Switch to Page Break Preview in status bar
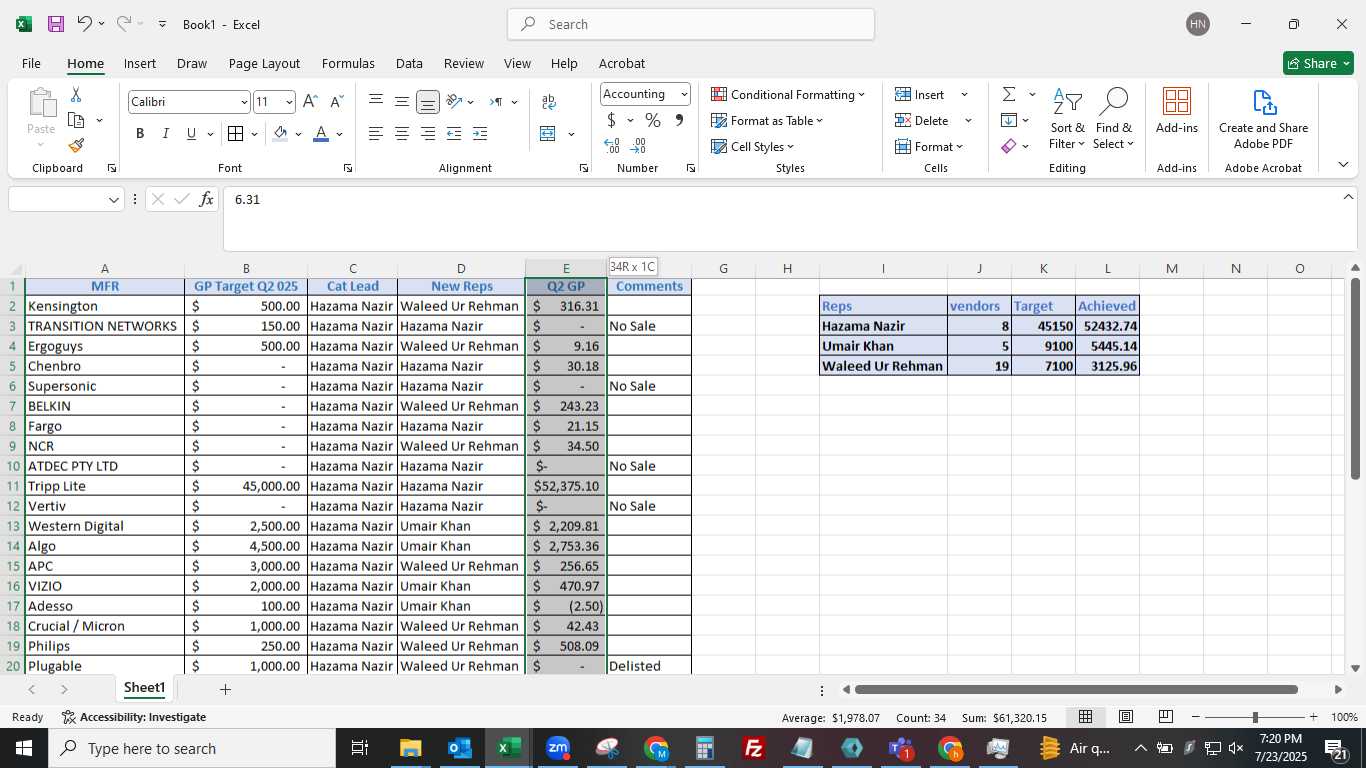The height and width of the screenshot is (768, 1366). [x=1166, y=717]
